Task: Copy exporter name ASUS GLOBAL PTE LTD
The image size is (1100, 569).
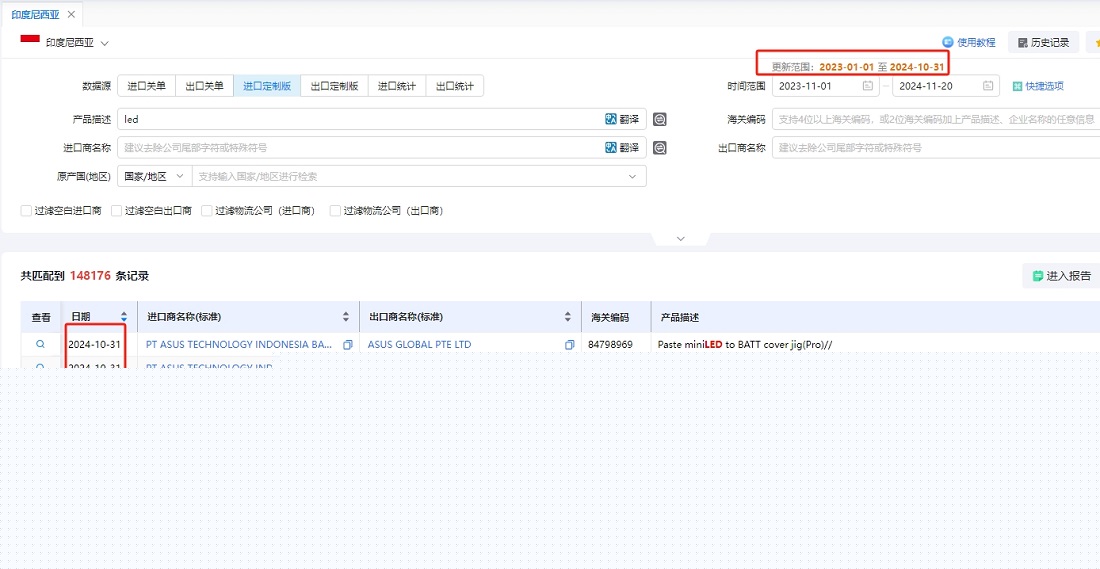Action: click(x=569, y=345)
